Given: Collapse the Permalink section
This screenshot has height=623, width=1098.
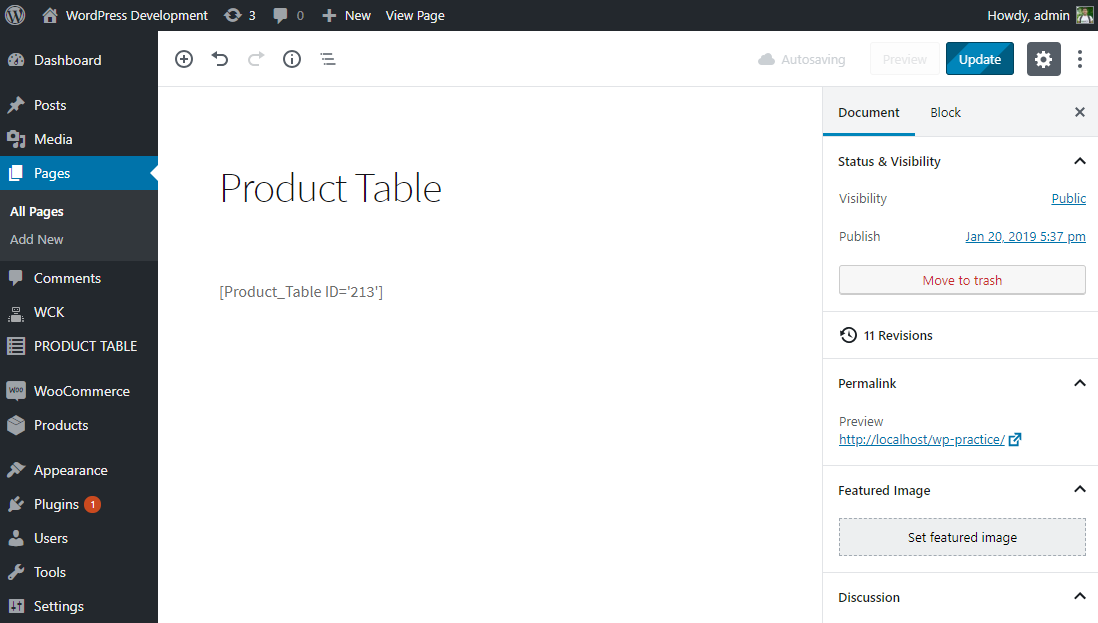Looking at the screenshot, I should click(x=1079, y=383).
